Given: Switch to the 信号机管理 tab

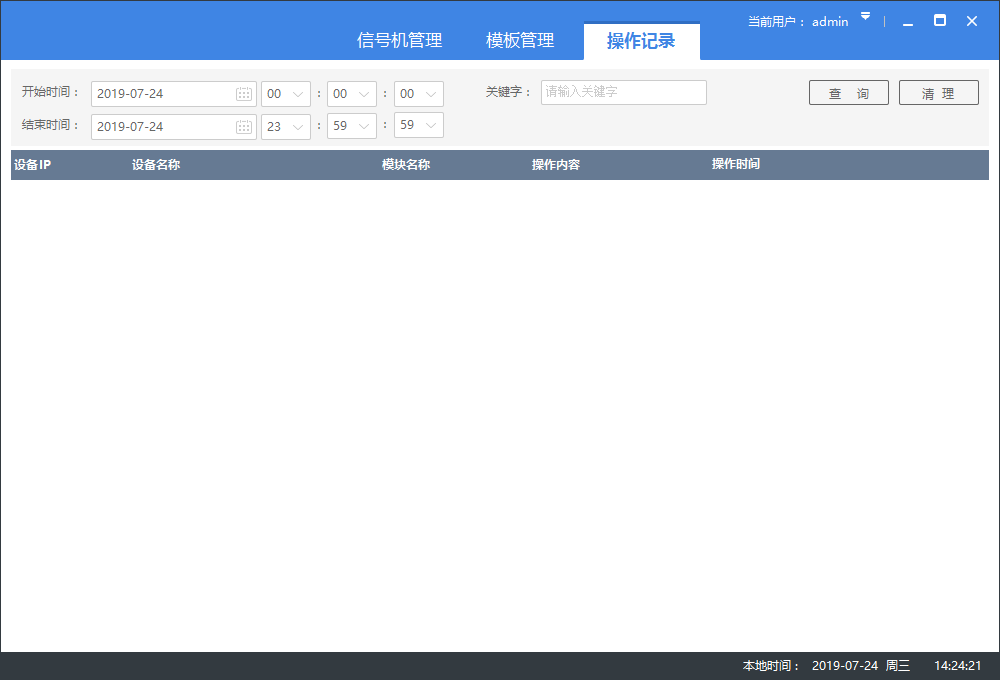Looking at the screenshot, I should (399, 41).
